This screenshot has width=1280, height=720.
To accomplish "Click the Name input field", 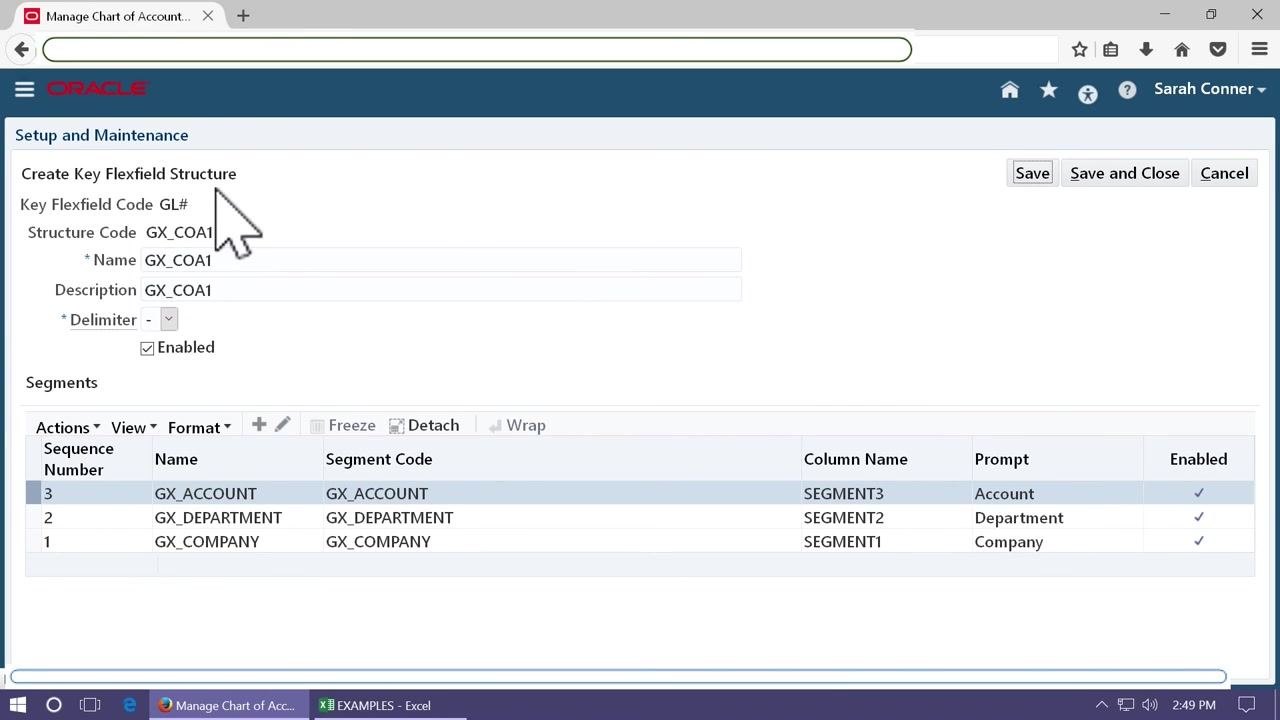I will point(441,260).
